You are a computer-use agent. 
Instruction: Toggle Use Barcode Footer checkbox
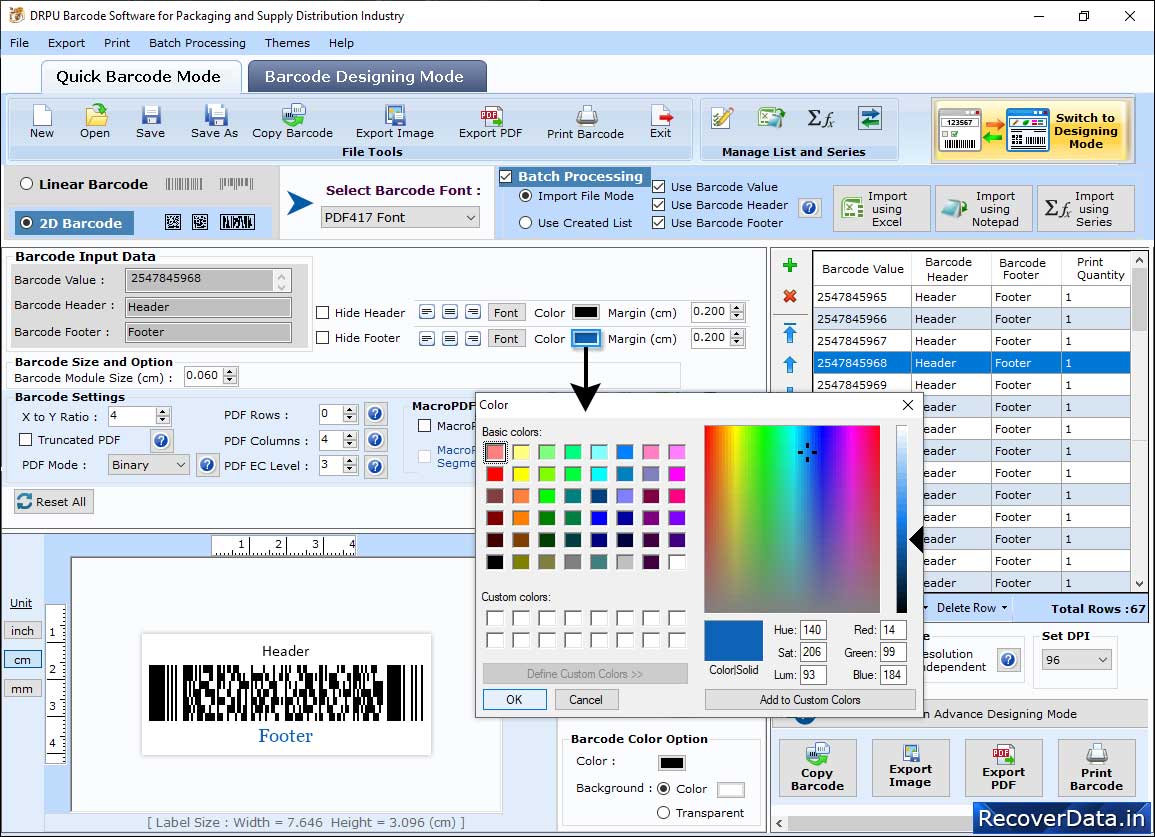(659, 223)
